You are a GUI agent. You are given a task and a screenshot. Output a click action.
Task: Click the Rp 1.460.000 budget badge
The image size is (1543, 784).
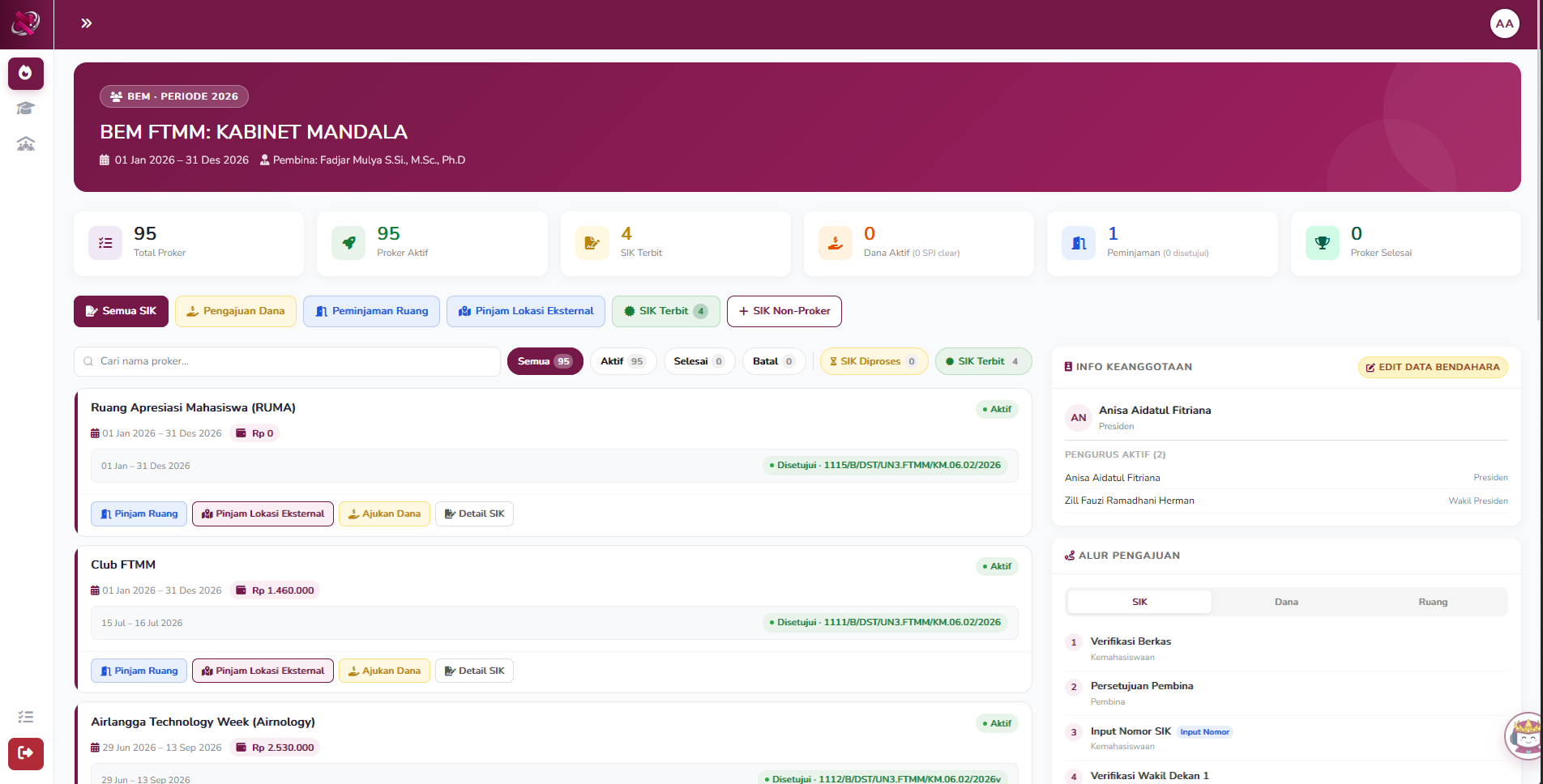pyautogui.click(x=275, y=590)
